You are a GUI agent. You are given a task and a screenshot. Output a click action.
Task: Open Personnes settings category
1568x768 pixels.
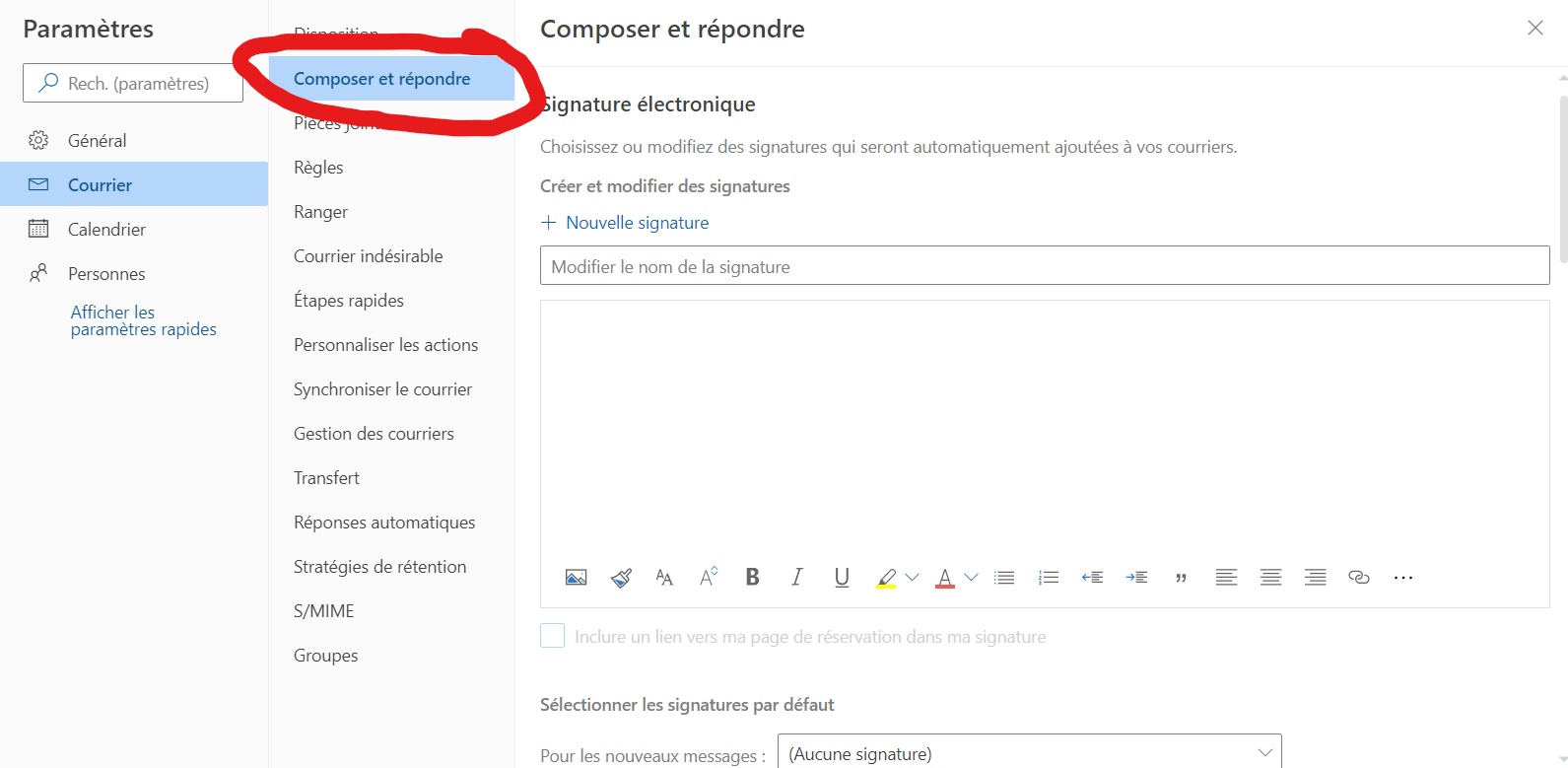tap(134, 273)
